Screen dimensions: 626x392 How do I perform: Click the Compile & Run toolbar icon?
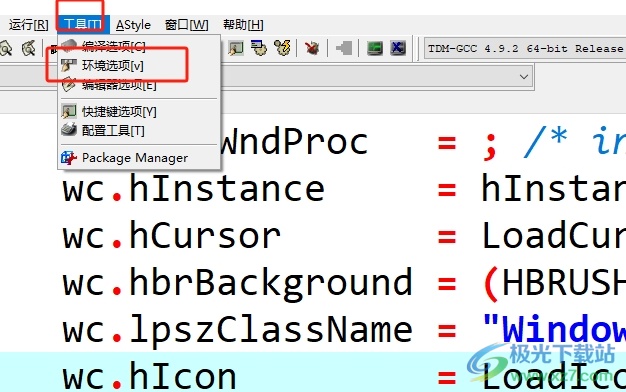coord(259,48)
